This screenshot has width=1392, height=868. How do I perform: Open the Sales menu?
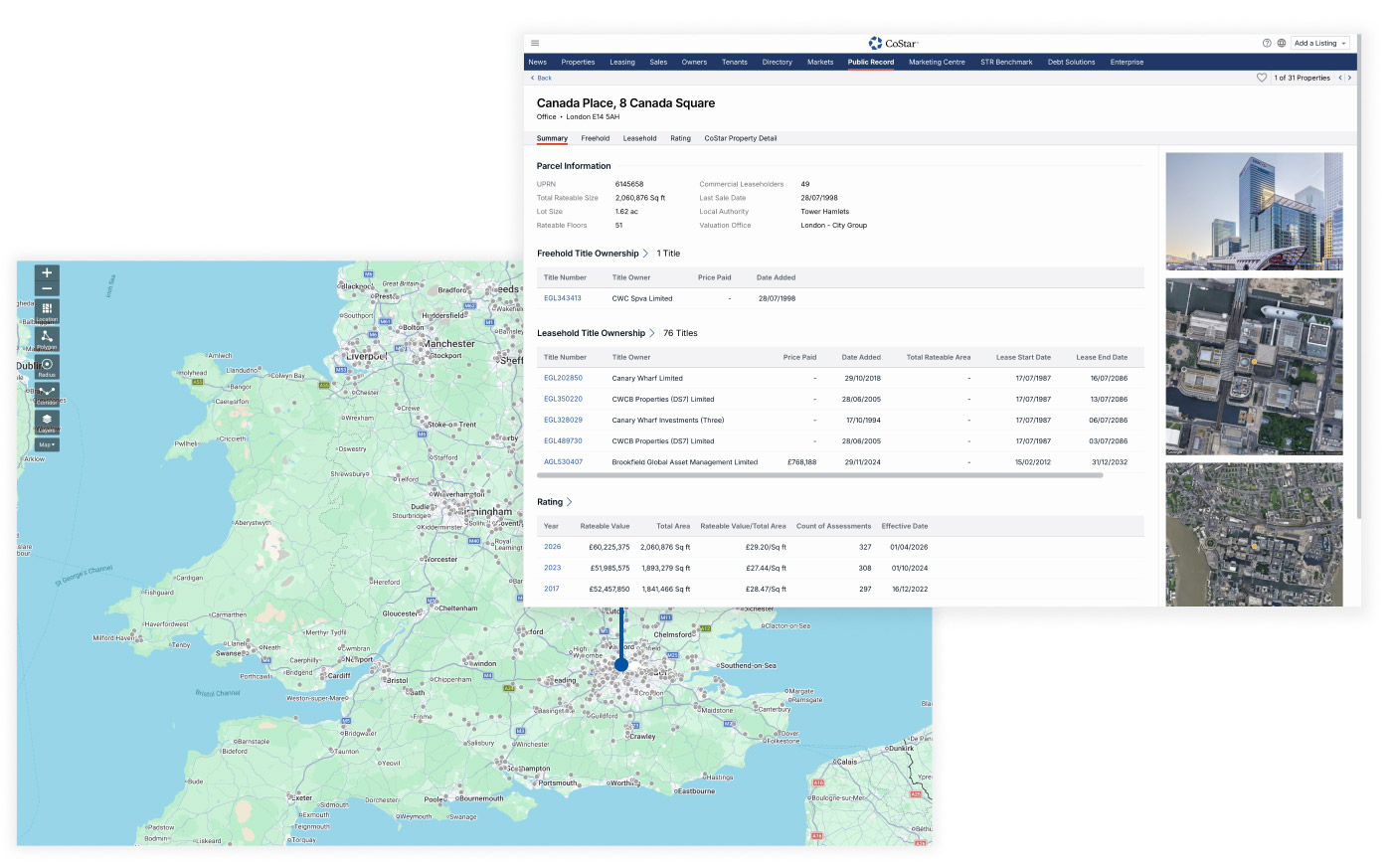click(658, 62)
